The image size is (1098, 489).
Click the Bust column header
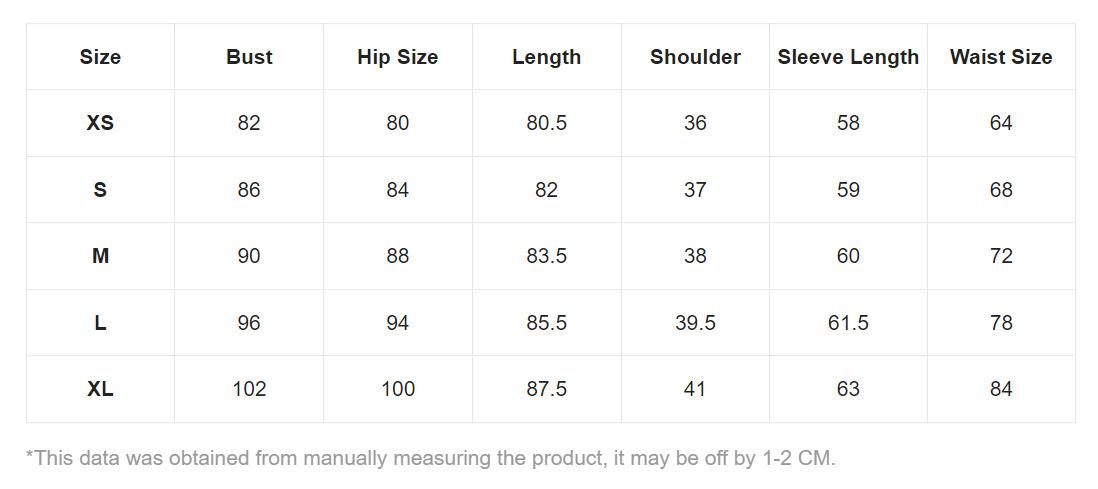[249, 57]
